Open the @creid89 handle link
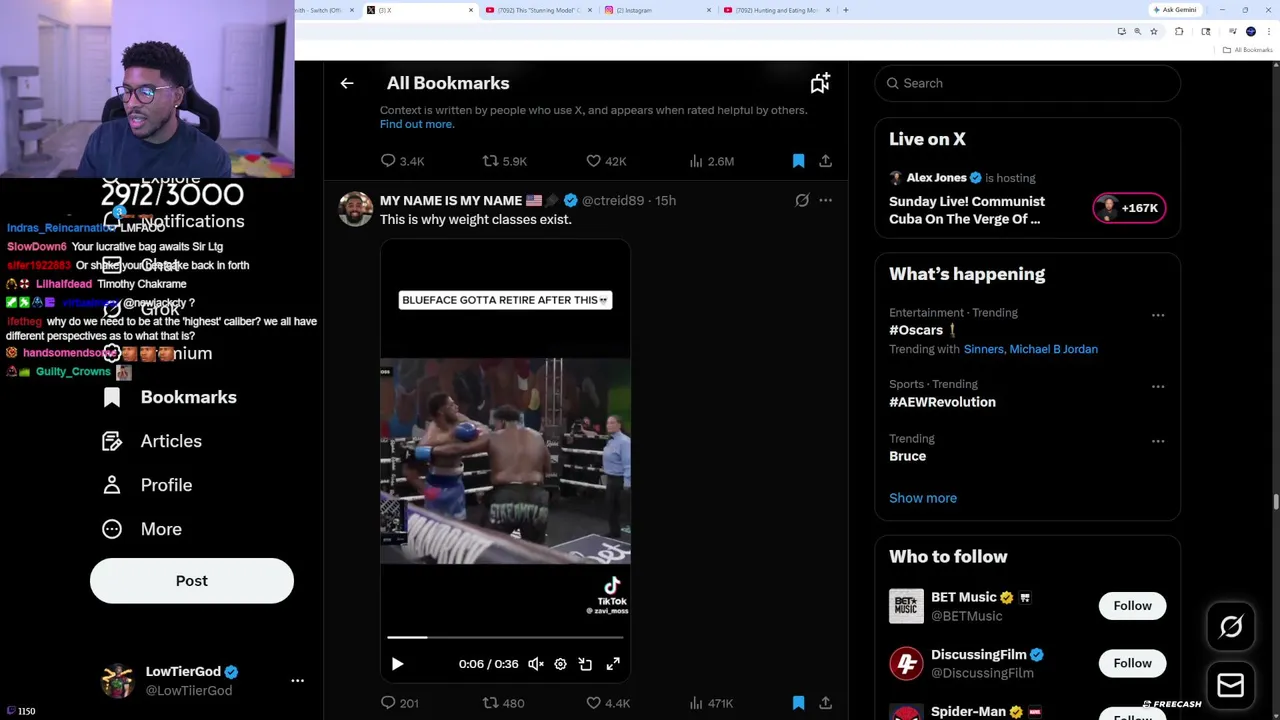1280x720 pixels. click(x=613, y=200)
